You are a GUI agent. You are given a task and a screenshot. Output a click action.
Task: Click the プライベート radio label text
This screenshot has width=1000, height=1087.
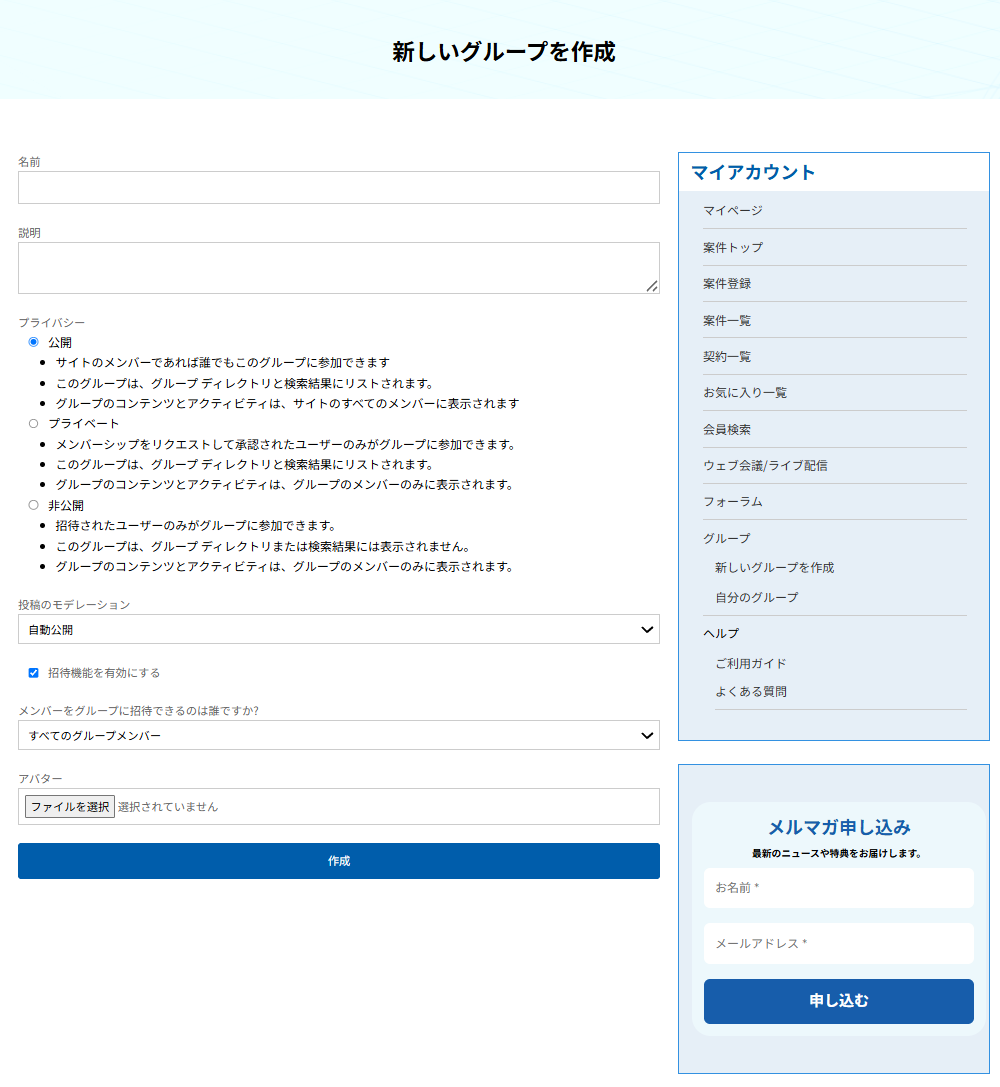83,424
